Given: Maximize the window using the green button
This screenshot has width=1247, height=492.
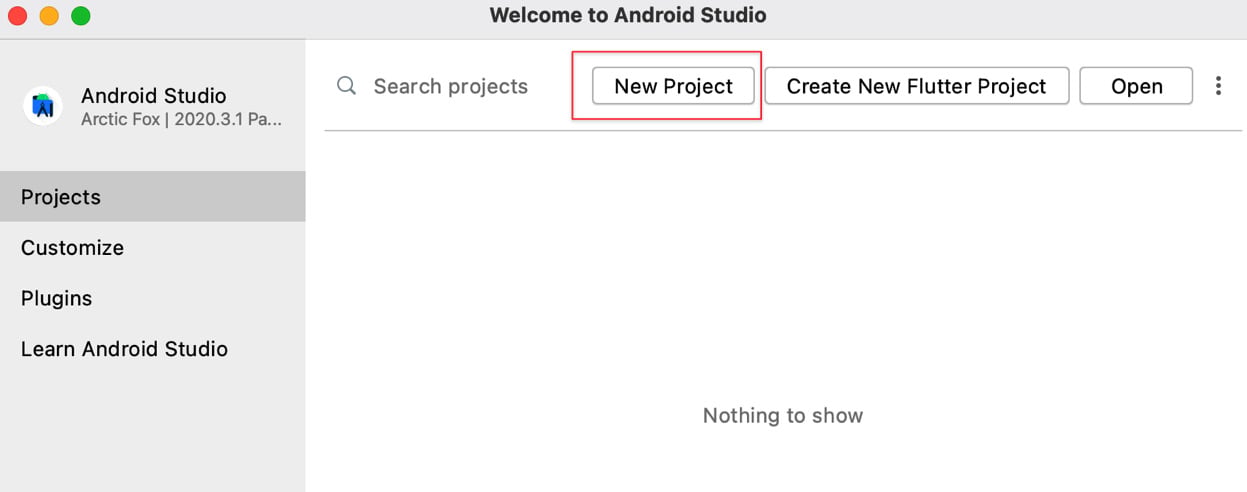Looking at the screenshot, I should [81, 16].
